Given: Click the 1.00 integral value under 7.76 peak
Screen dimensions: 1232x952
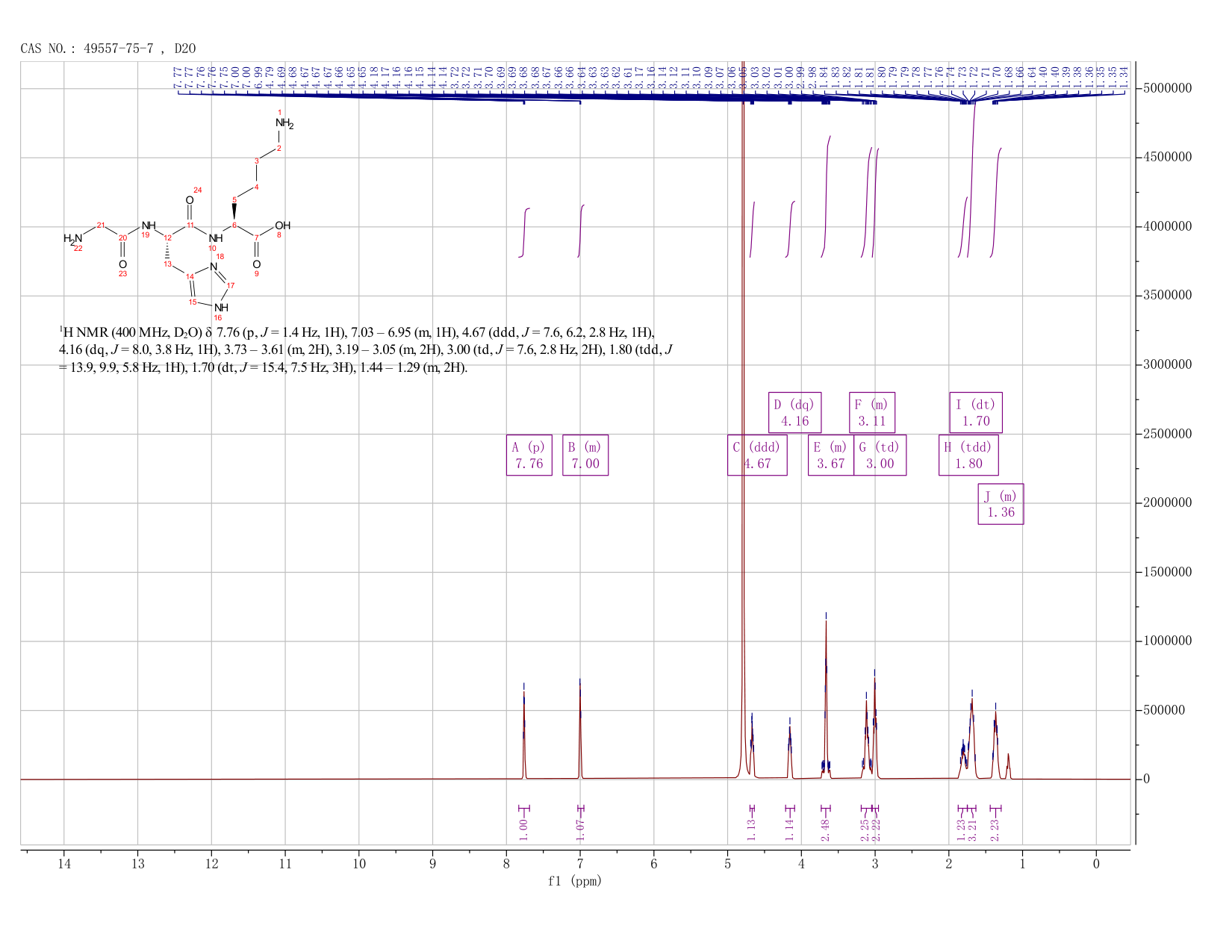Looking at the screenshot, I should point(523,826).
